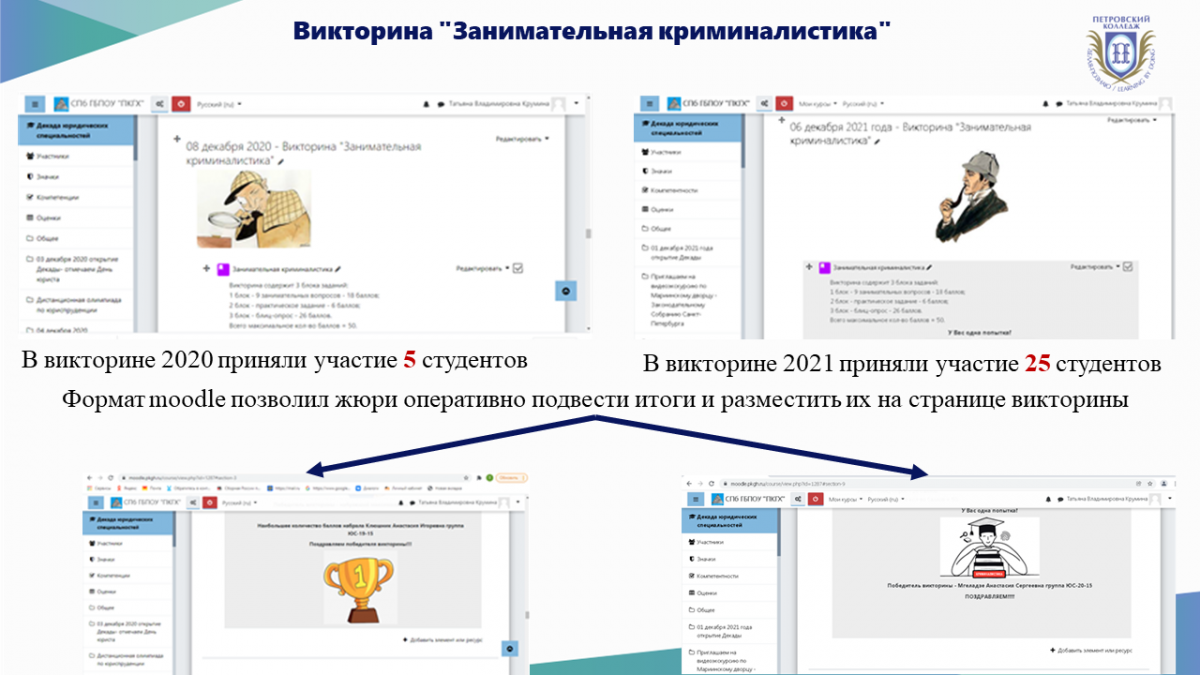Toggle completion checkbox in 2020 quiz activity row
The height and width of the screenshot is (675, 1200).
[x=518, y=268]
